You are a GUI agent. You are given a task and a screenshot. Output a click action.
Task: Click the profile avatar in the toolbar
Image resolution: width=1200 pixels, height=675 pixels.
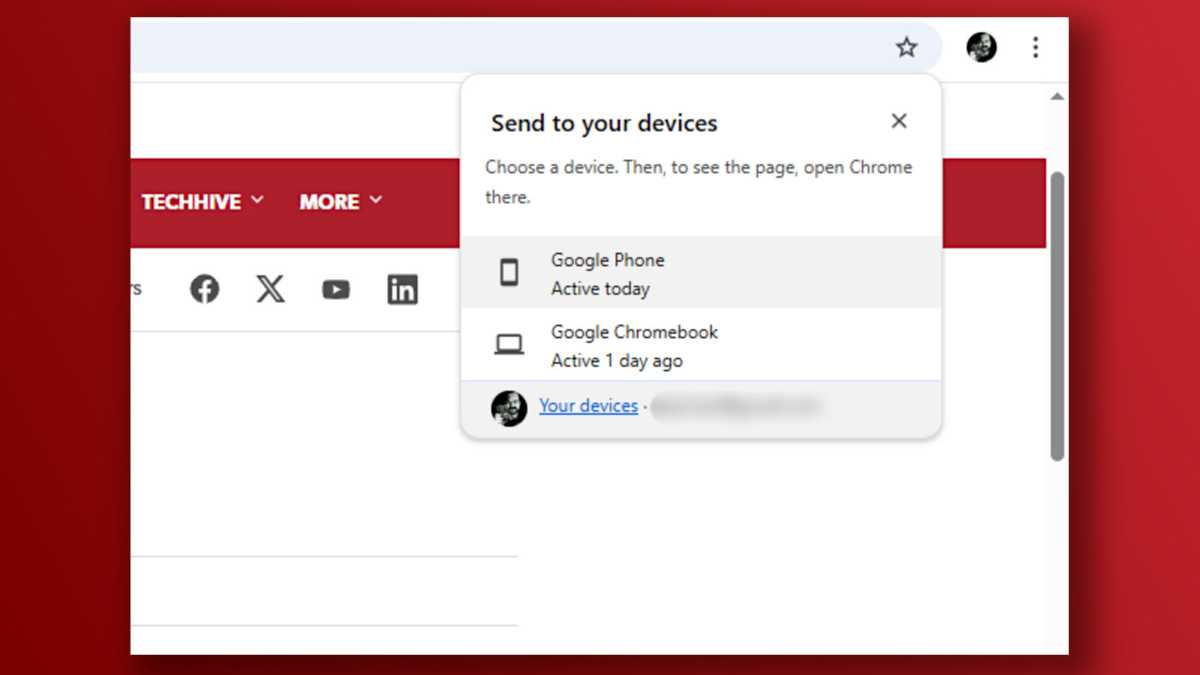(981, 47)
